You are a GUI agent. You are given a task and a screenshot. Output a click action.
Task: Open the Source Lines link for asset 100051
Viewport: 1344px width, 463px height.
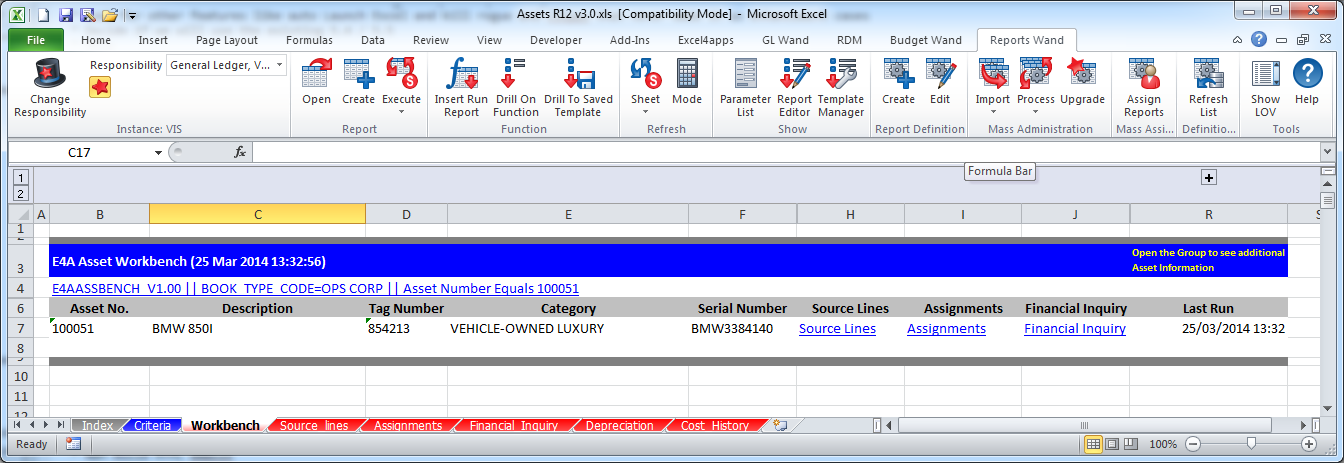point(837,328)
